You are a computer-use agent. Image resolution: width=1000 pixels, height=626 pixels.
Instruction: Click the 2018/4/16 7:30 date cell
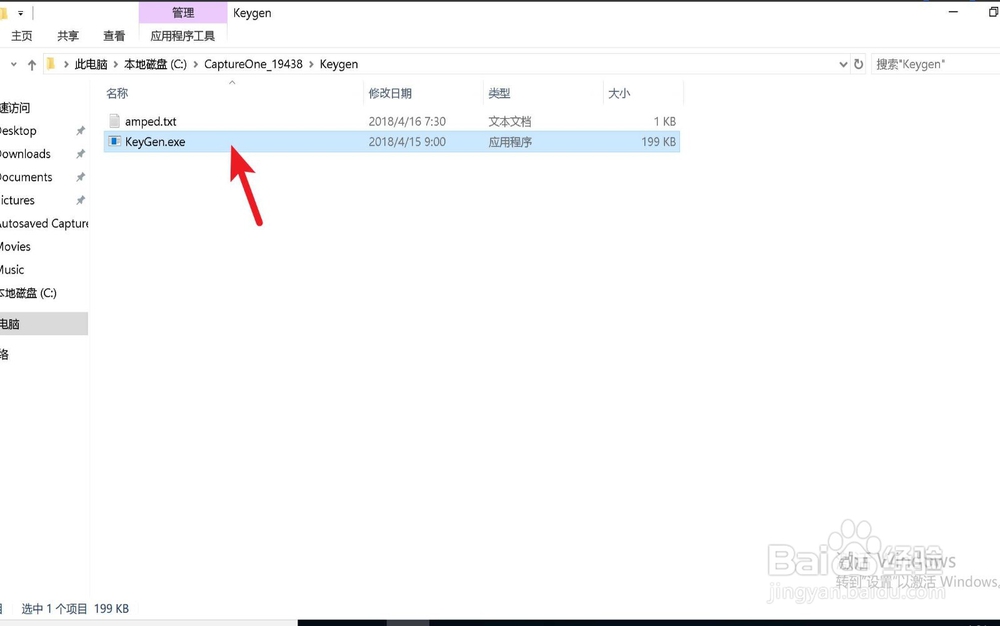407,121
